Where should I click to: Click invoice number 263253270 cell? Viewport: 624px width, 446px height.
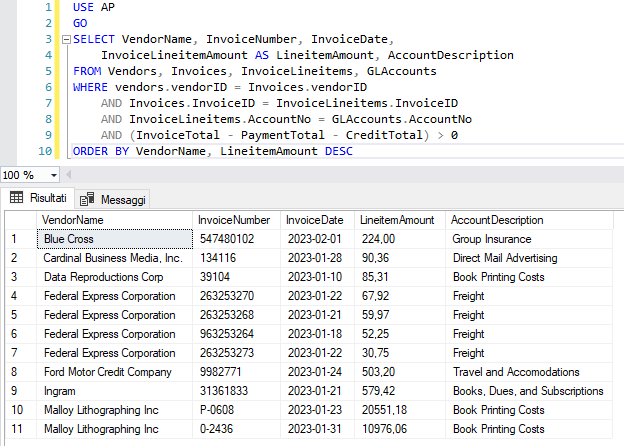click(237, 296)
